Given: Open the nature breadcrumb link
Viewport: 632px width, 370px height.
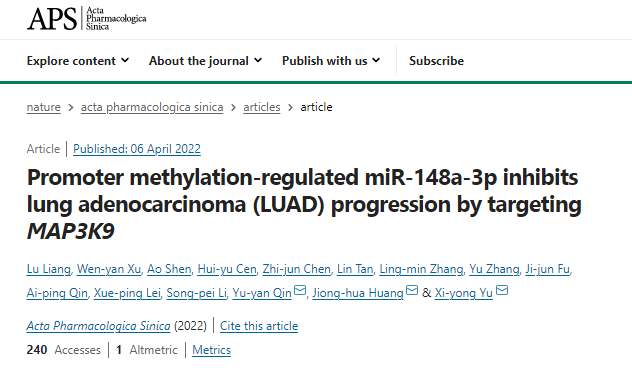Looking at the screenshot, I should click(x=44, y=107).
